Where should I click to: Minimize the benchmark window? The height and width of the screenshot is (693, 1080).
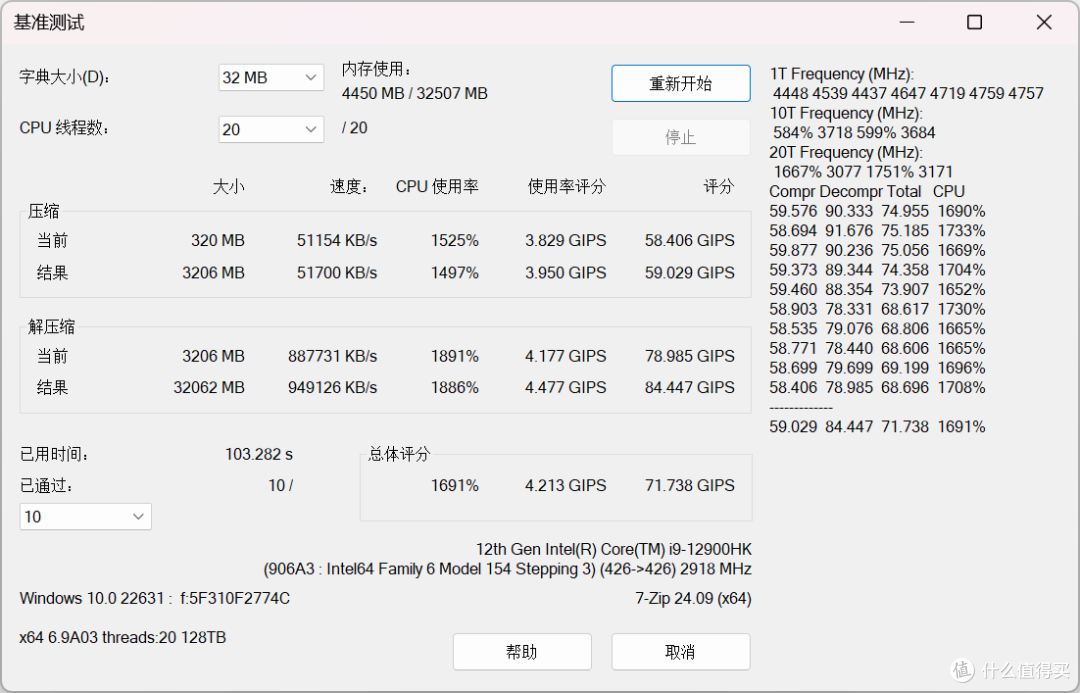905,22
